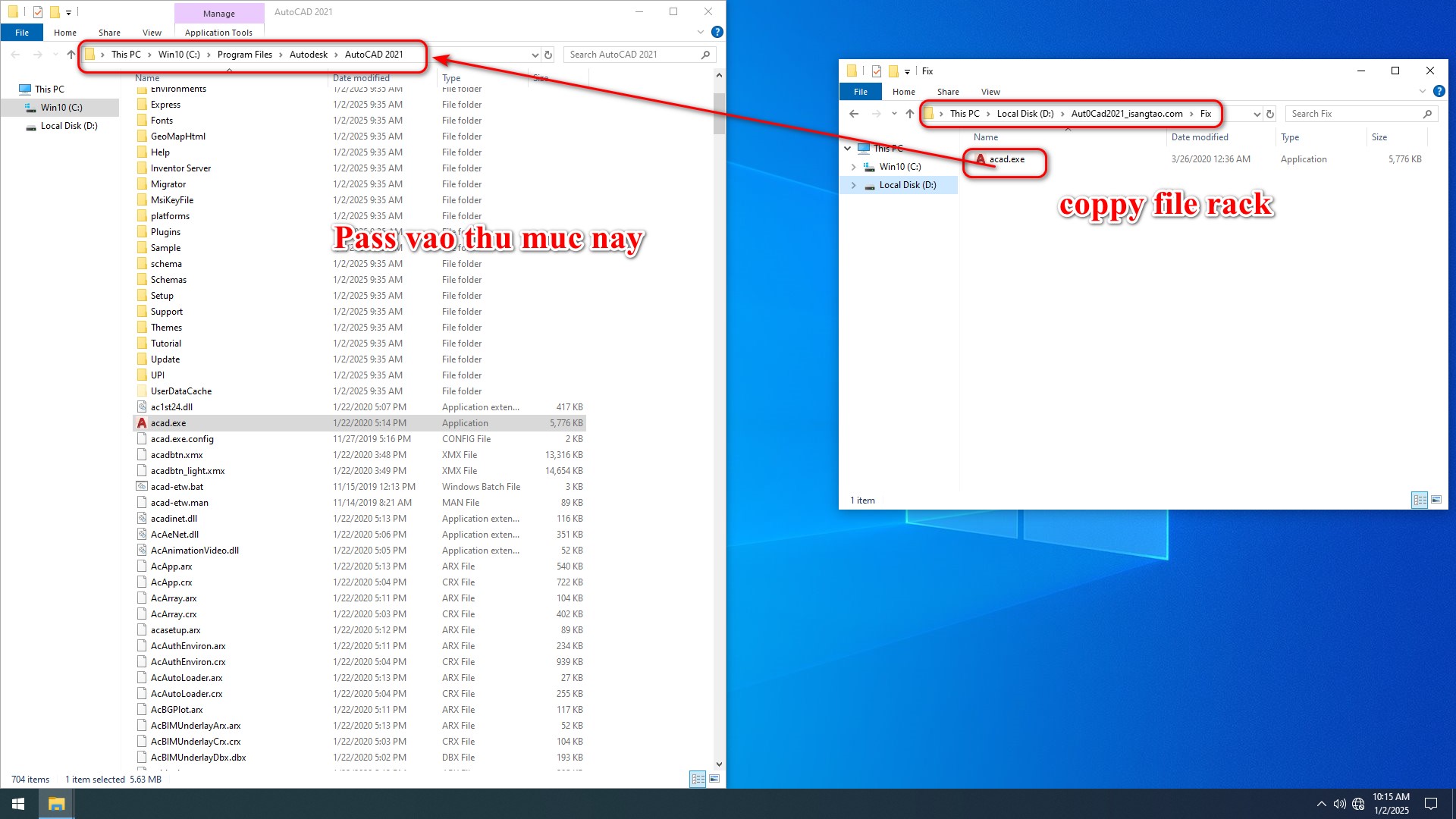Open the Share tab in AutoCAD 2021 window
1456x819 pixels.
tap(109, 33)
